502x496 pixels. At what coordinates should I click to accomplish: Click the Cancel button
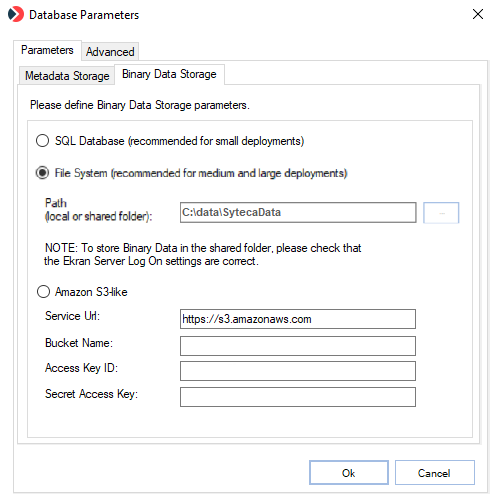tap(435, 473)
